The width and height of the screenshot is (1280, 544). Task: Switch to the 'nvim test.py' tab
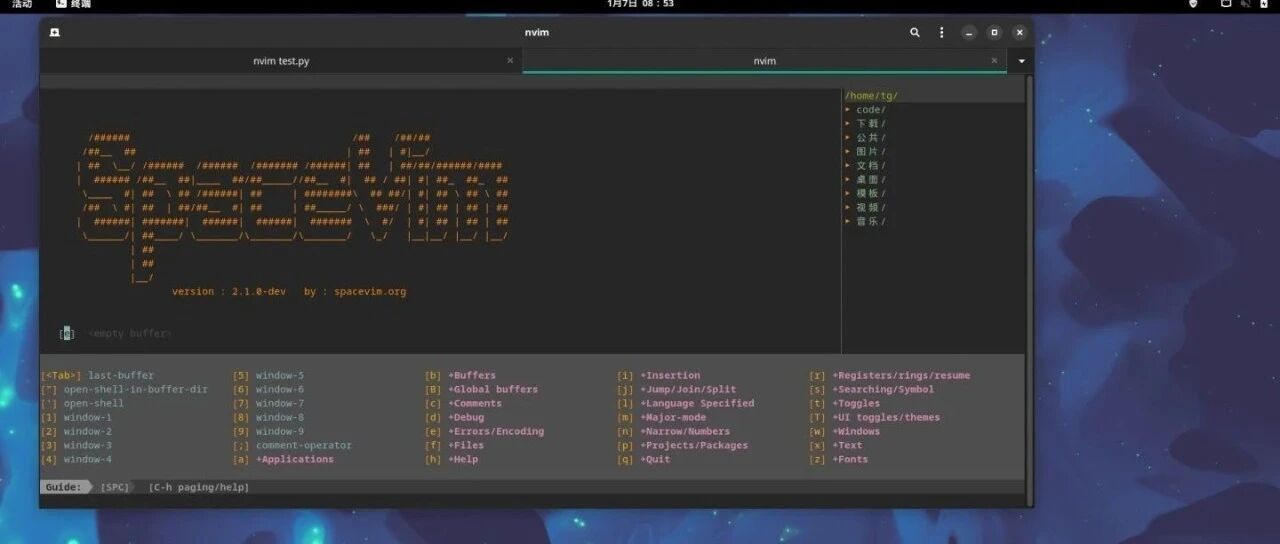(281, 61)
